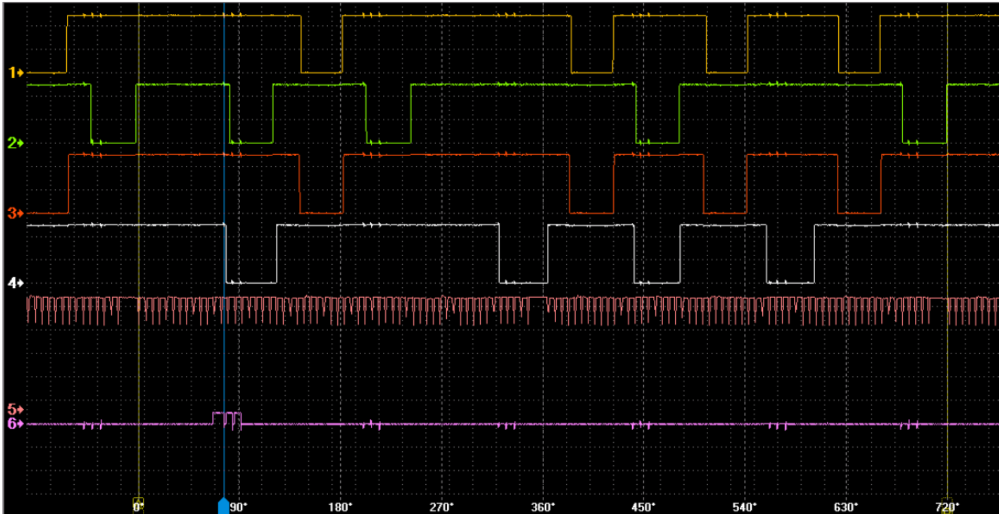Click the red channel 3 ground marker
The height and width of the screenshot is (514, 999).
pyautogui.click(x=15, y=214)
